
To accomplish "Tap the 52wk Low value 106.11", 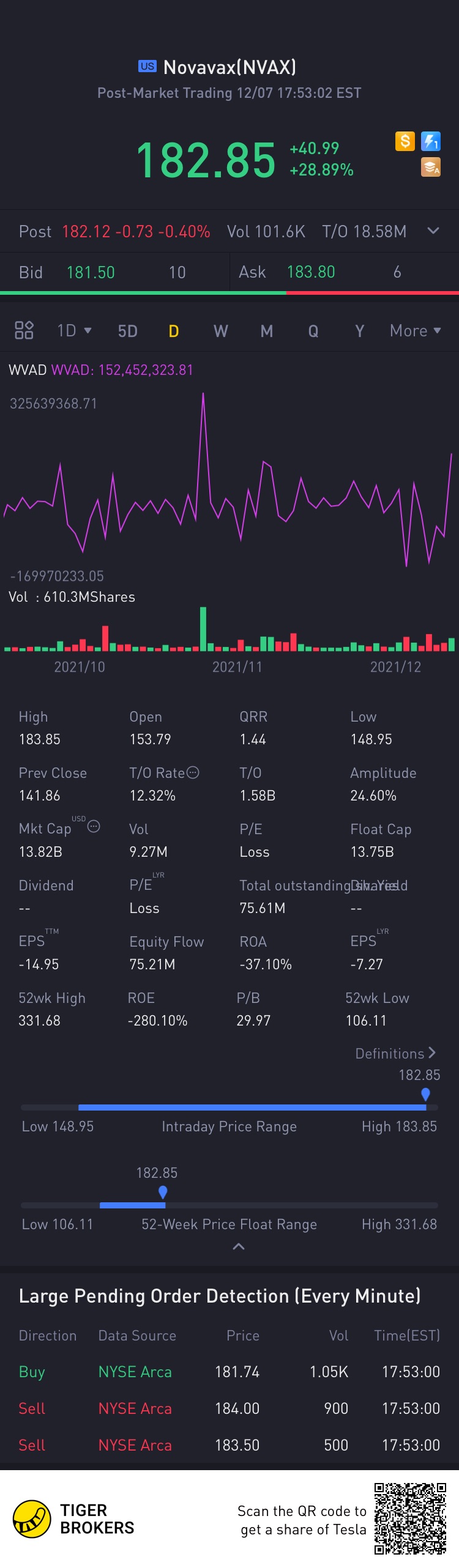I will pyautogui.click(x=366, y=1021).
